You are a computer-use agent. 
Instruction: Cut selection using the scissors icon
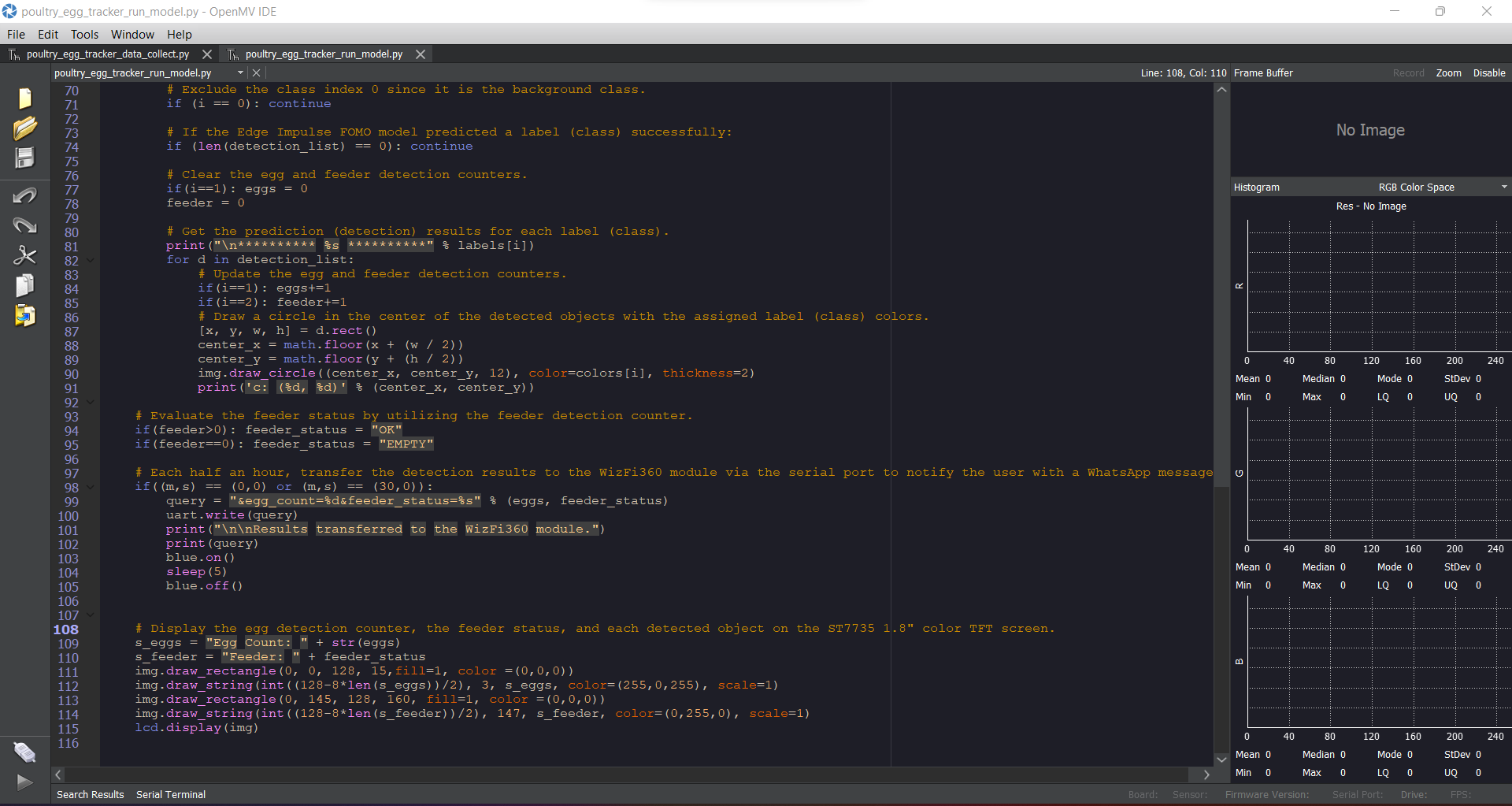pyautogui.click(x=24, y=255)
